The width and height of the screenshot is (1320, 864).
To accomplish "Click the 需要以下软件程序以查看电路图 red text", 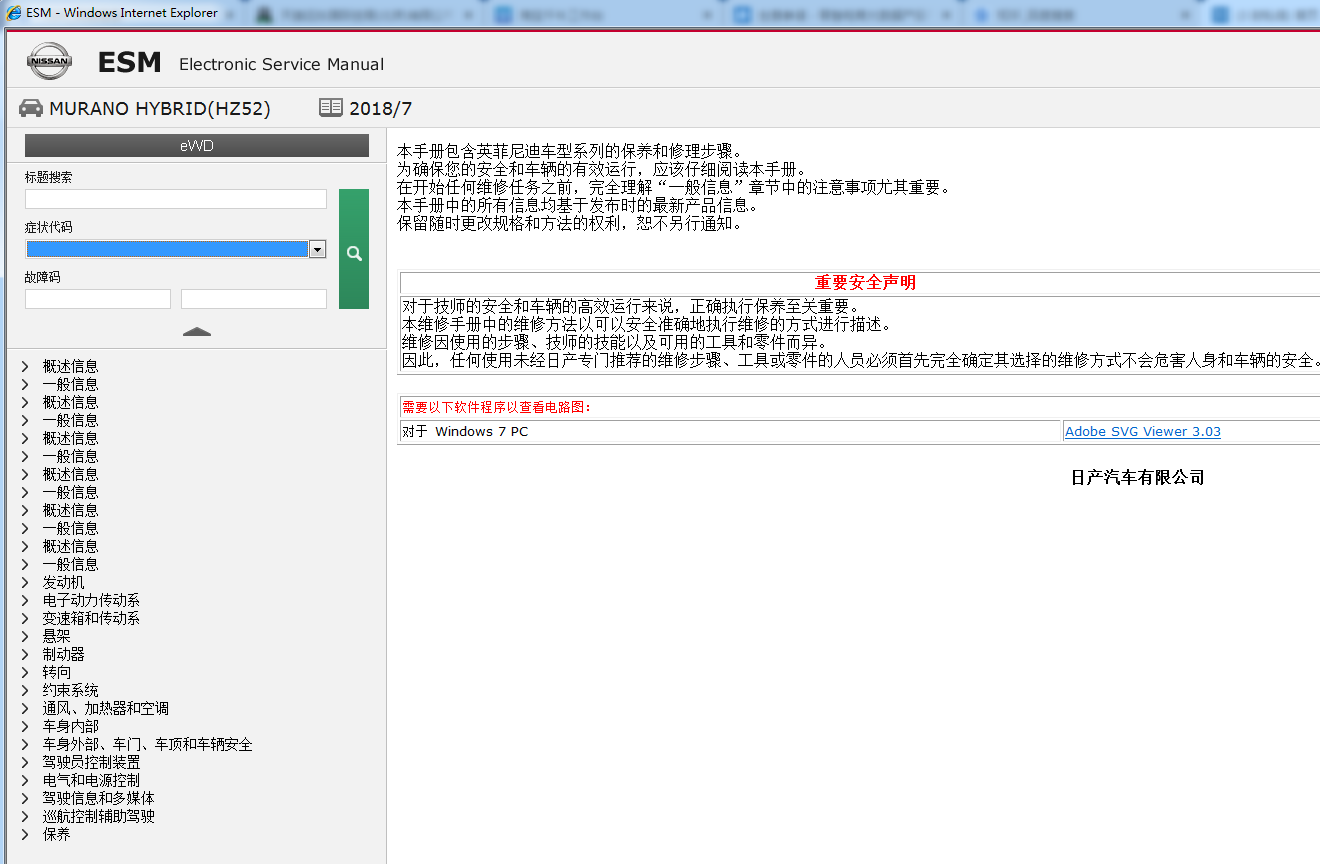I will point(497,407).
